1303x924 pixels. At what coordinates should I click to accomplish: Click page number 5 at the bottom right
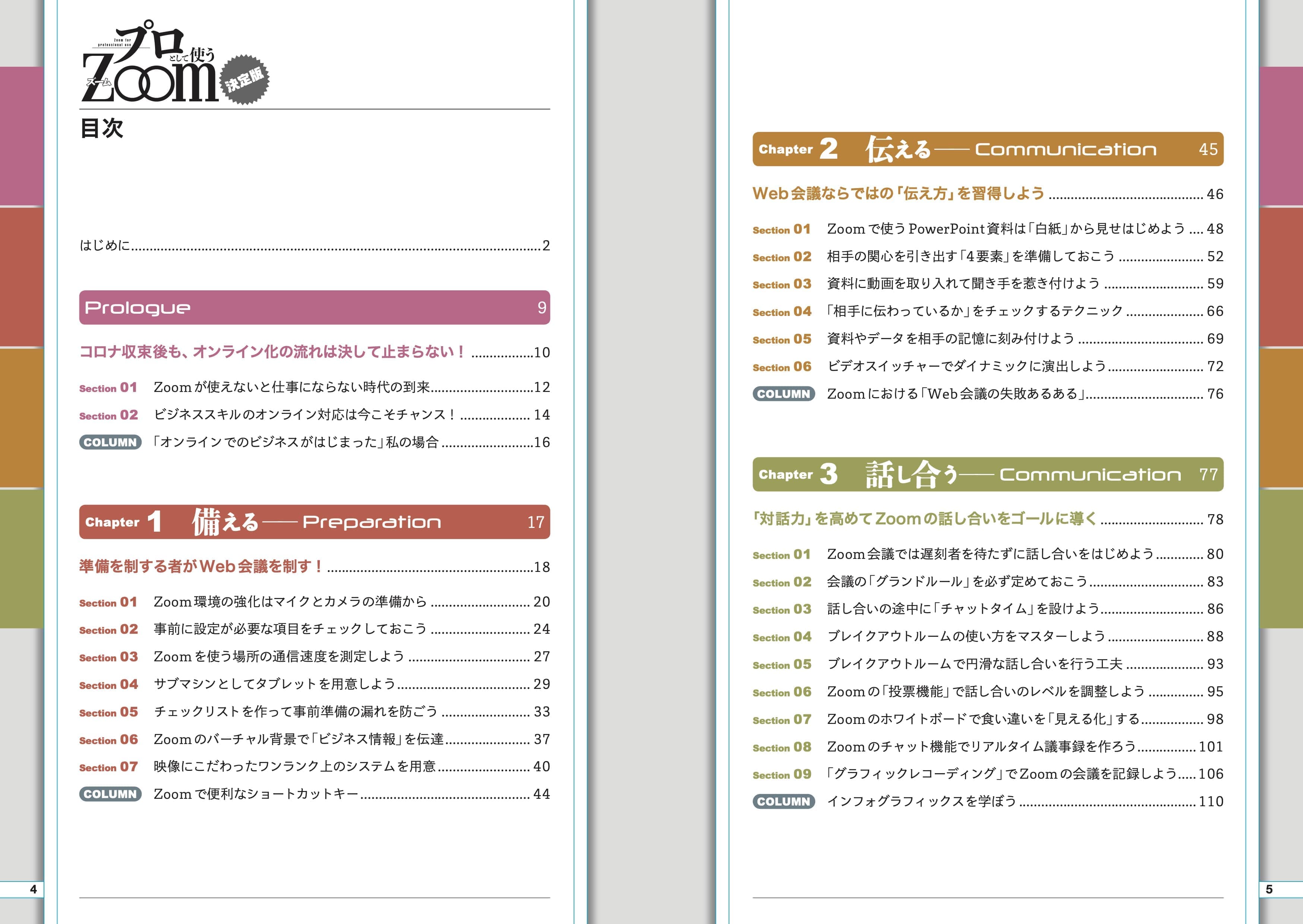pos(1269,889)
